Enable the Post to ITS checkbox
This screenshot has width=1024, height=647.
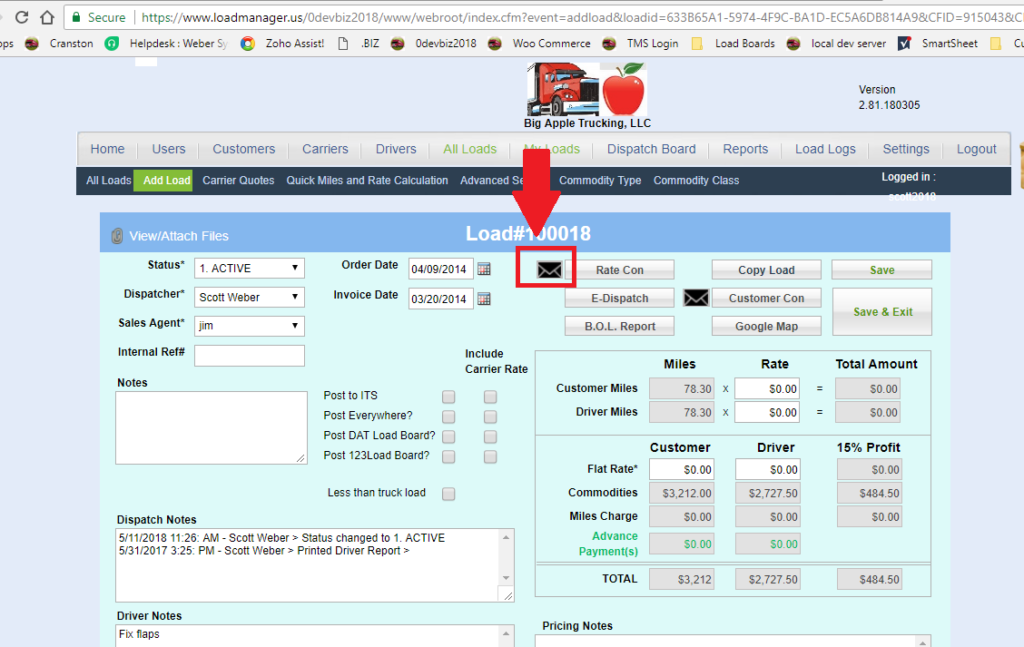[x=448, y=396]
